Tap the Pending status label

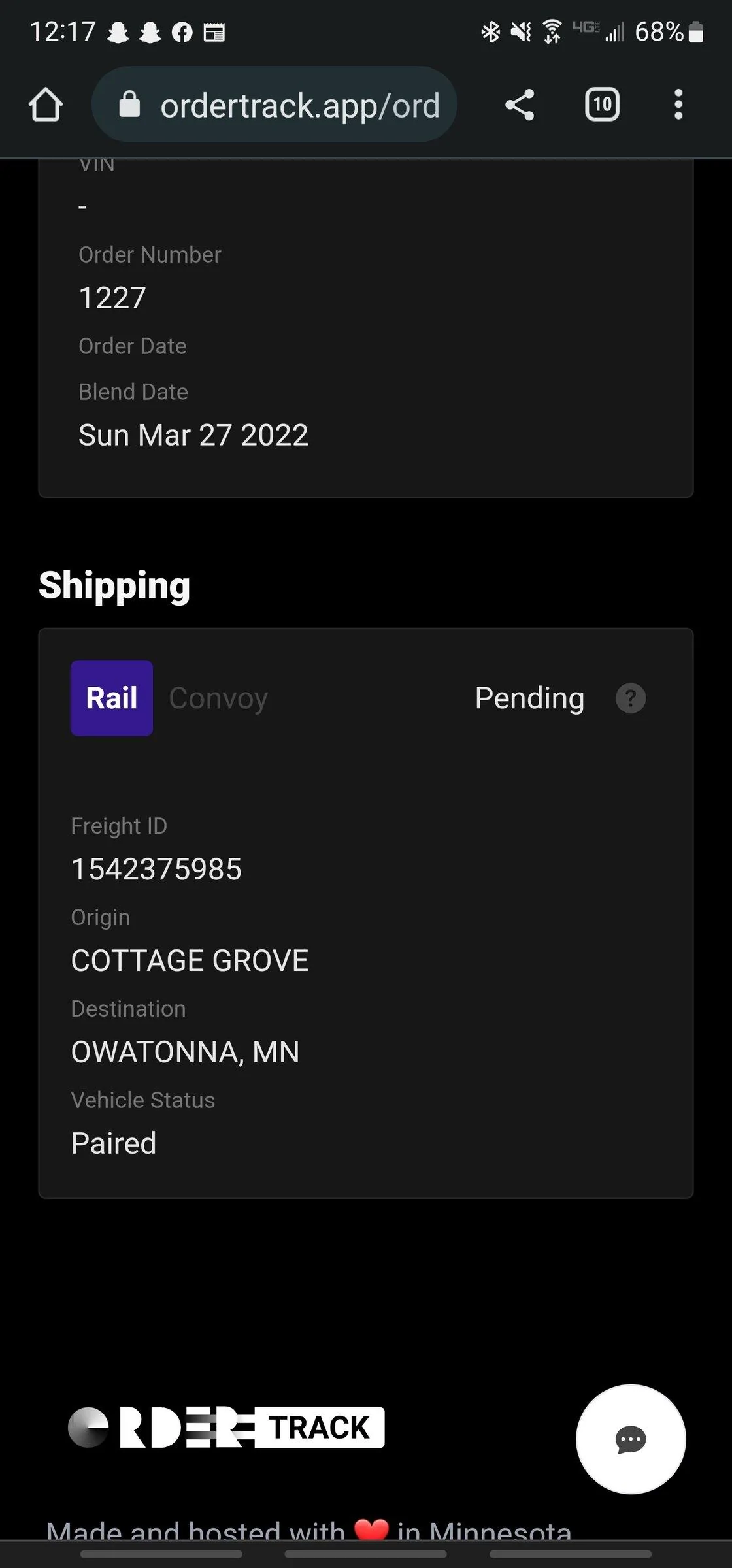(529, 698)
